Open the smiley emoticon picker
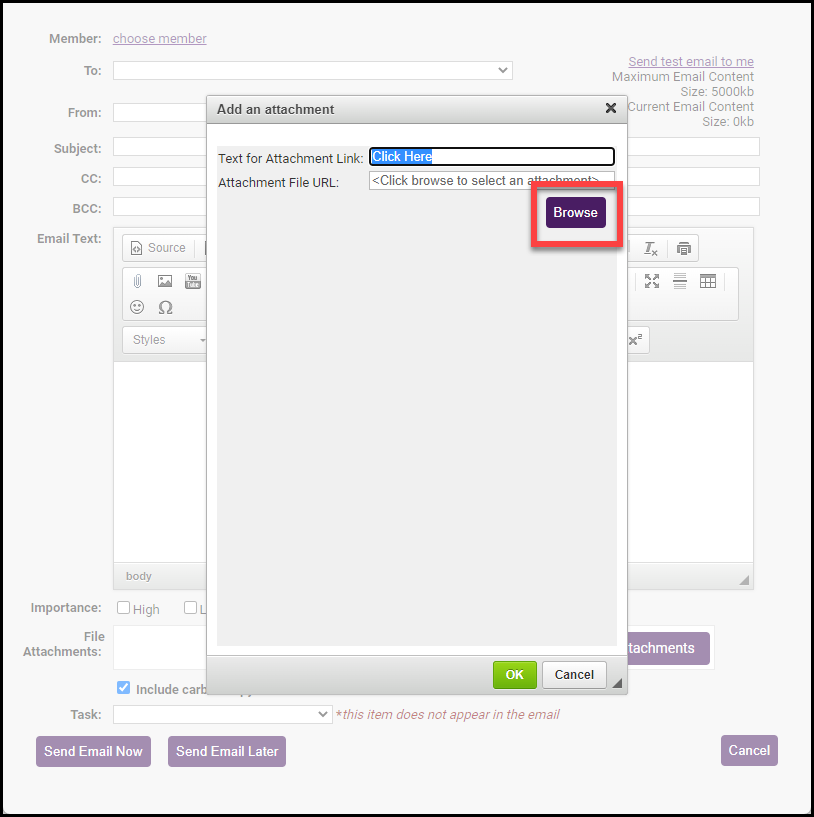 click(137, 307)
